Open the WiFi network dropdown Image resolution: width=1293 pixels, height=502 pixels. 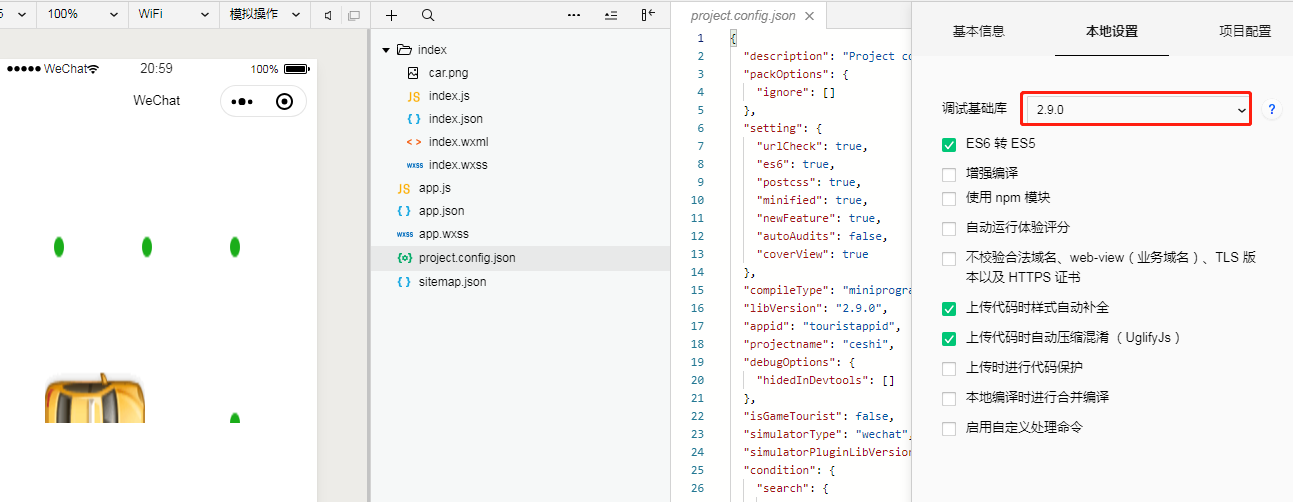point(173,15)
